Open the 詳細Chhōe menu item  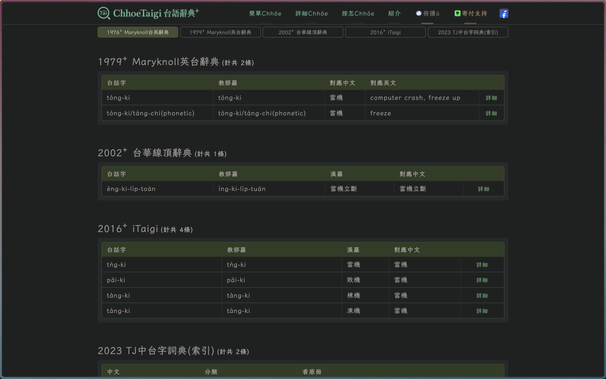pyautogui.click(x=312, y=14)
